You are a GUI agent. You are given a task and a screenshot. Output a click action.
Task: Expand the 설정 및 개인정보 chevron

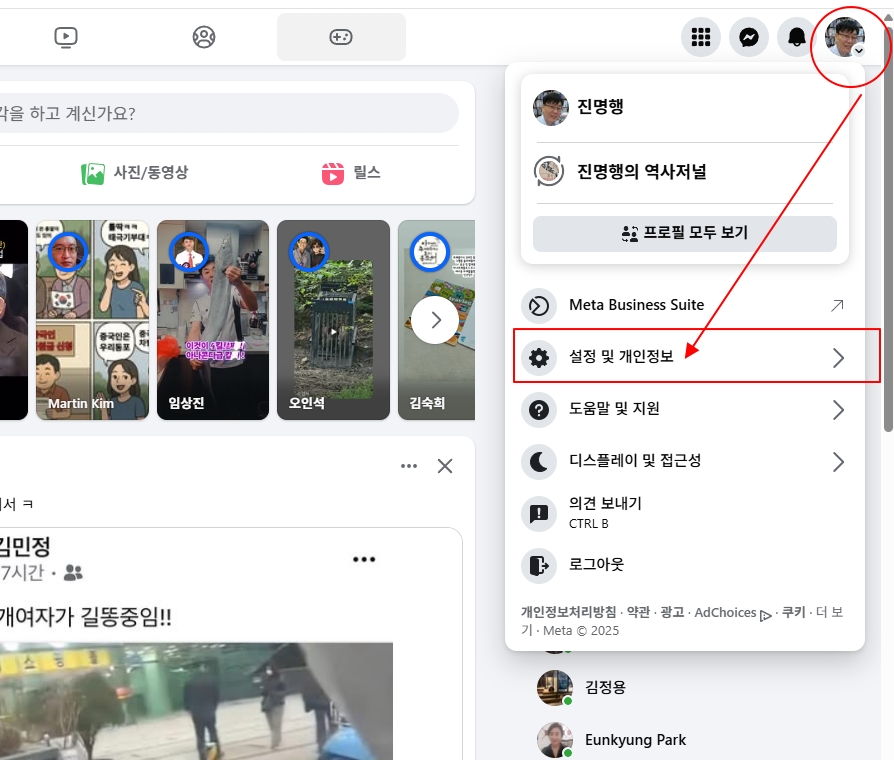(x=838, y=358)
